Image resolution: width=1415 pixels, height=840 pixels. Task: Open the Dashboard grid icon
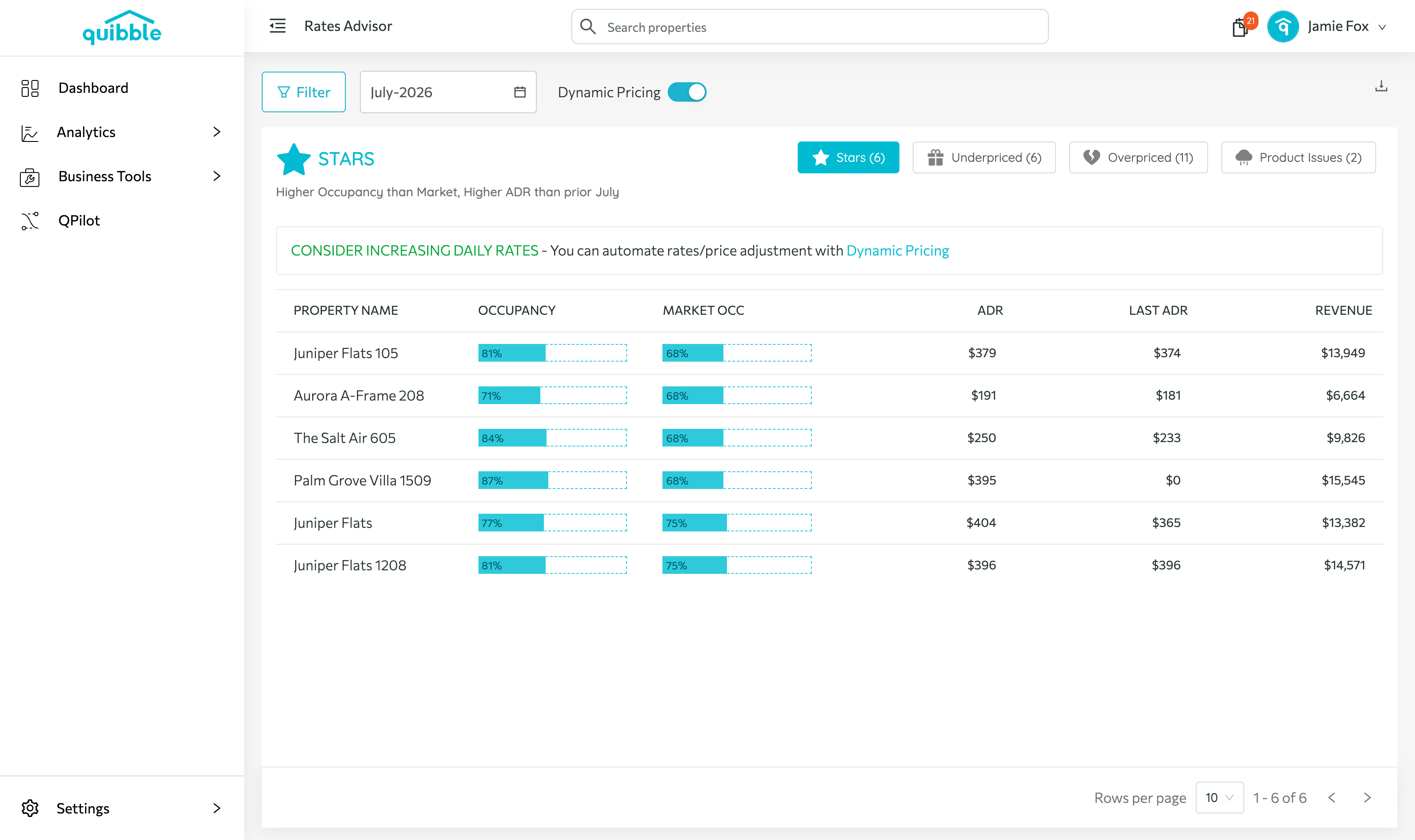coord(30,88)
